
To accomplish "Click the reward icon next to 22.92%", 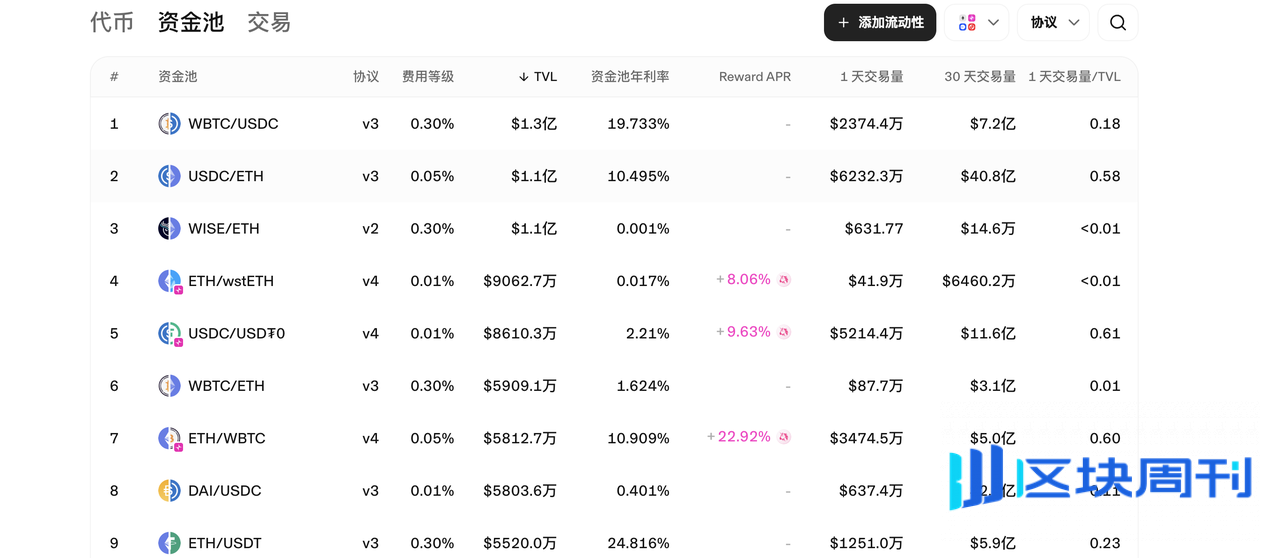I will click(784, 437).
